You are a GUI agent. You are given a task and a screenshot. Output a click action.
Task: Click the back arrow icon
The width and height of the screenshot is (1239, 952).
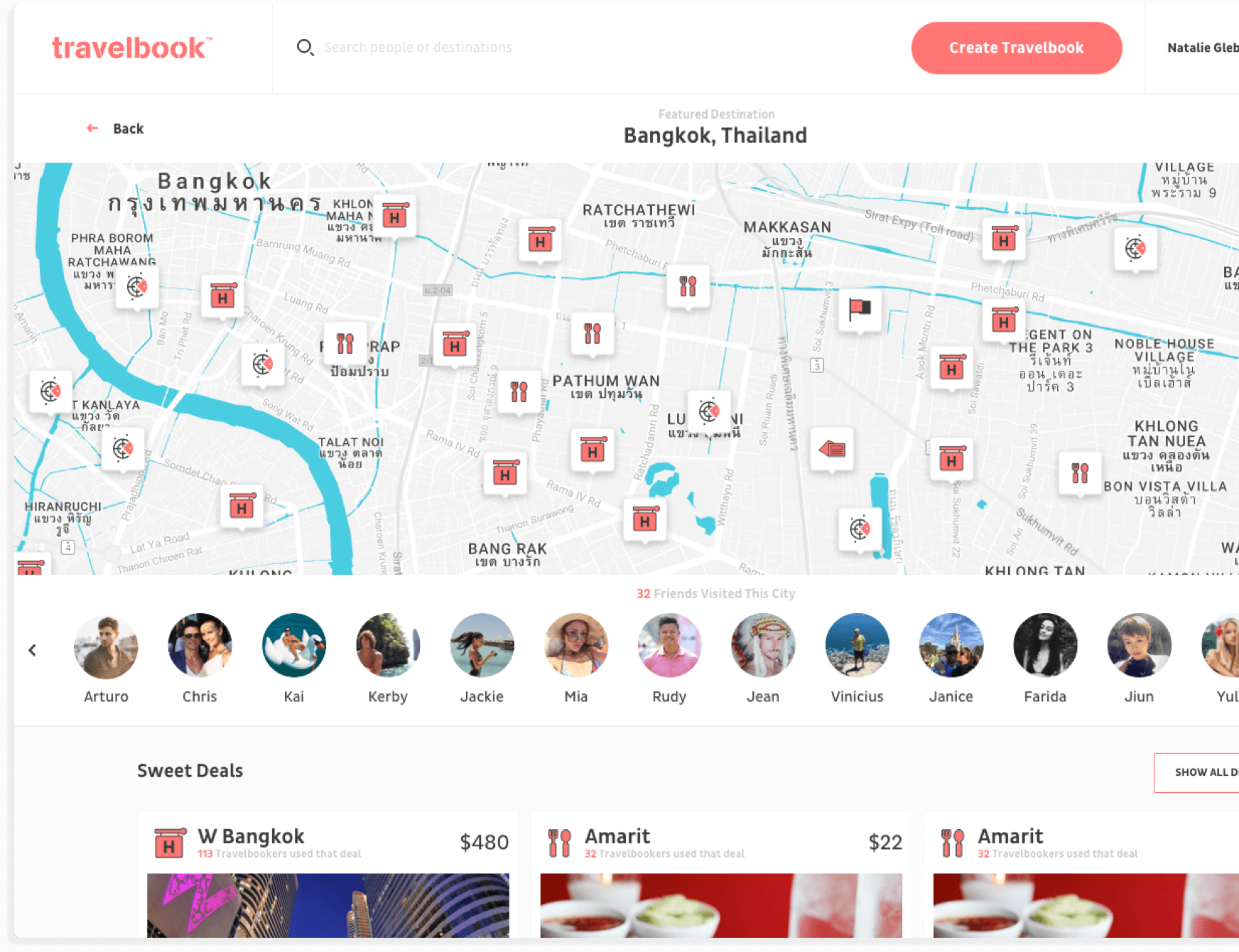92,128
